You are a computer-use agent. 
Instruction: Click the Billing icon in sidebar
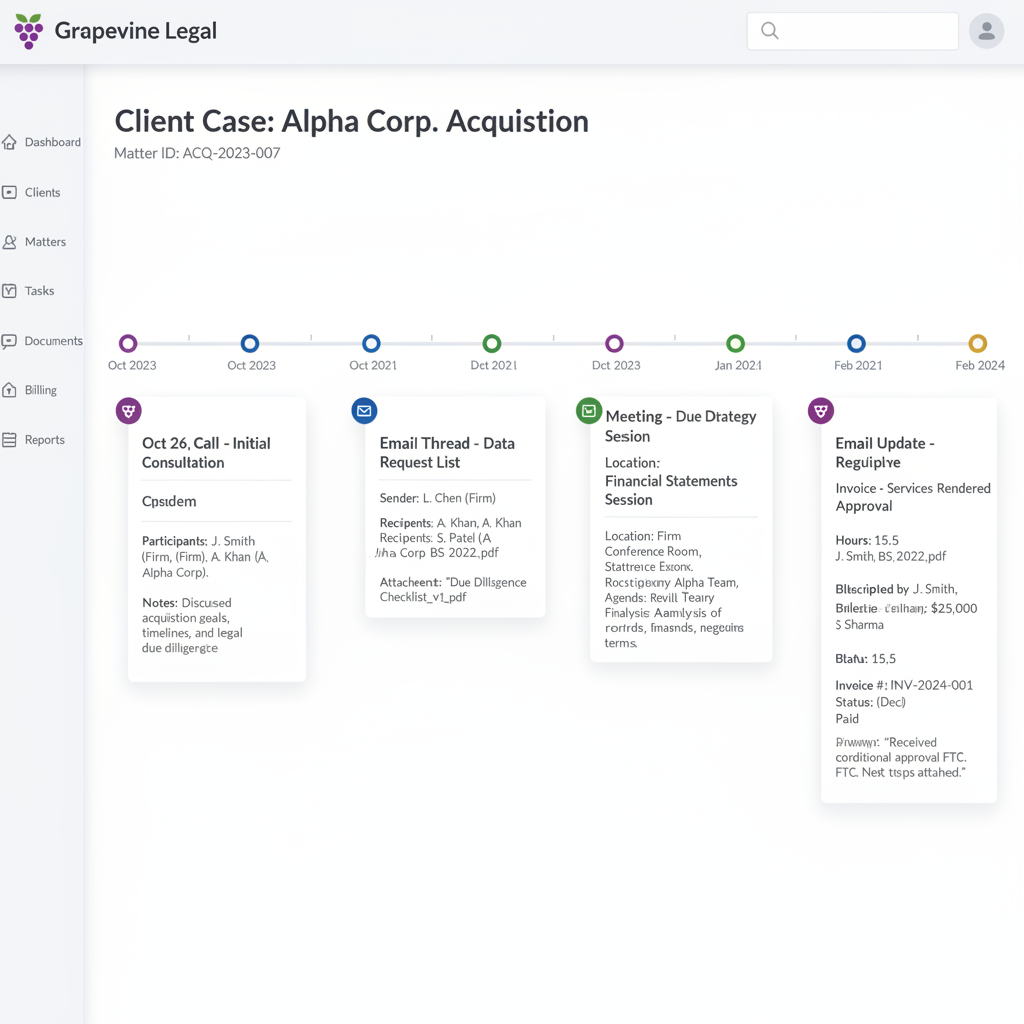point(10,390)
